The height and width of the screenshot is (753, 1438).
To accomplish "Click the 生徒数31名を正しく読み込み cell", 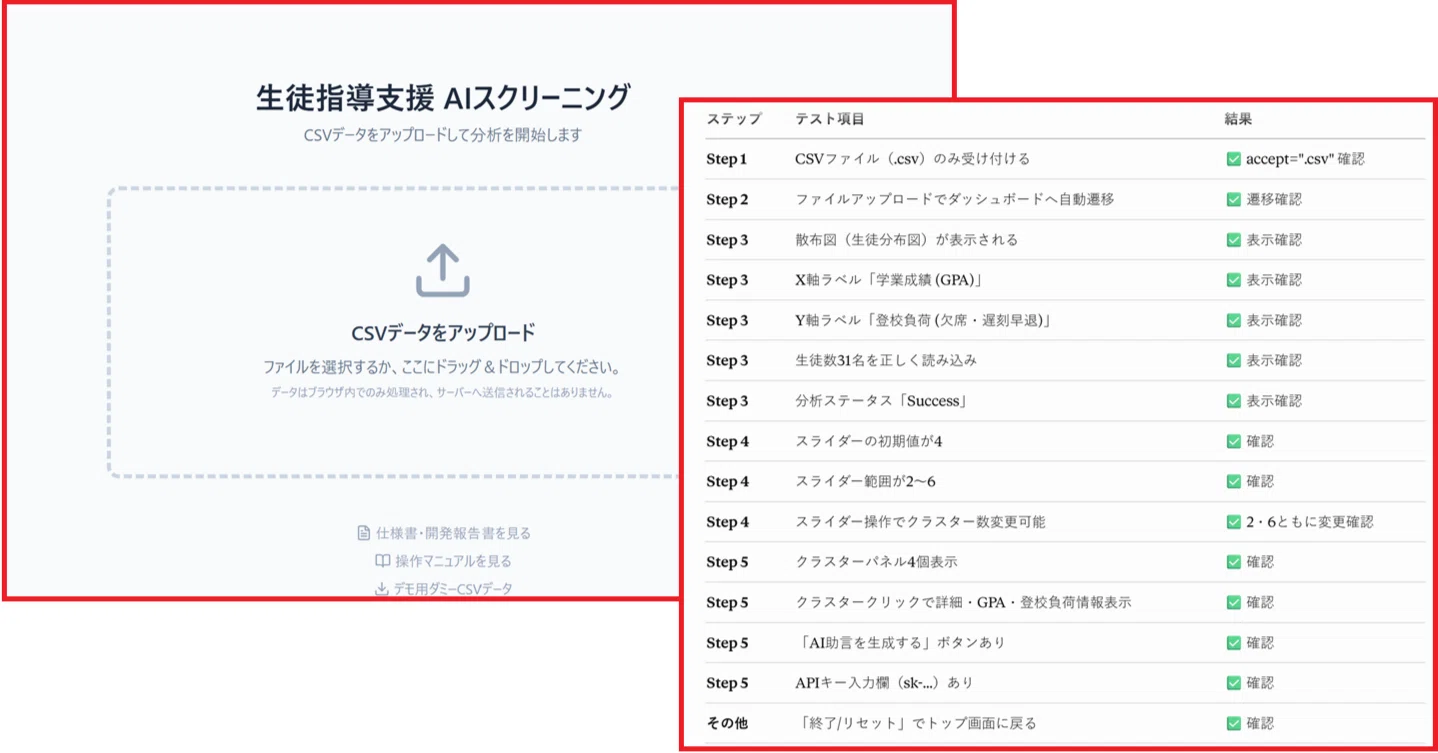I will (886, 360).
